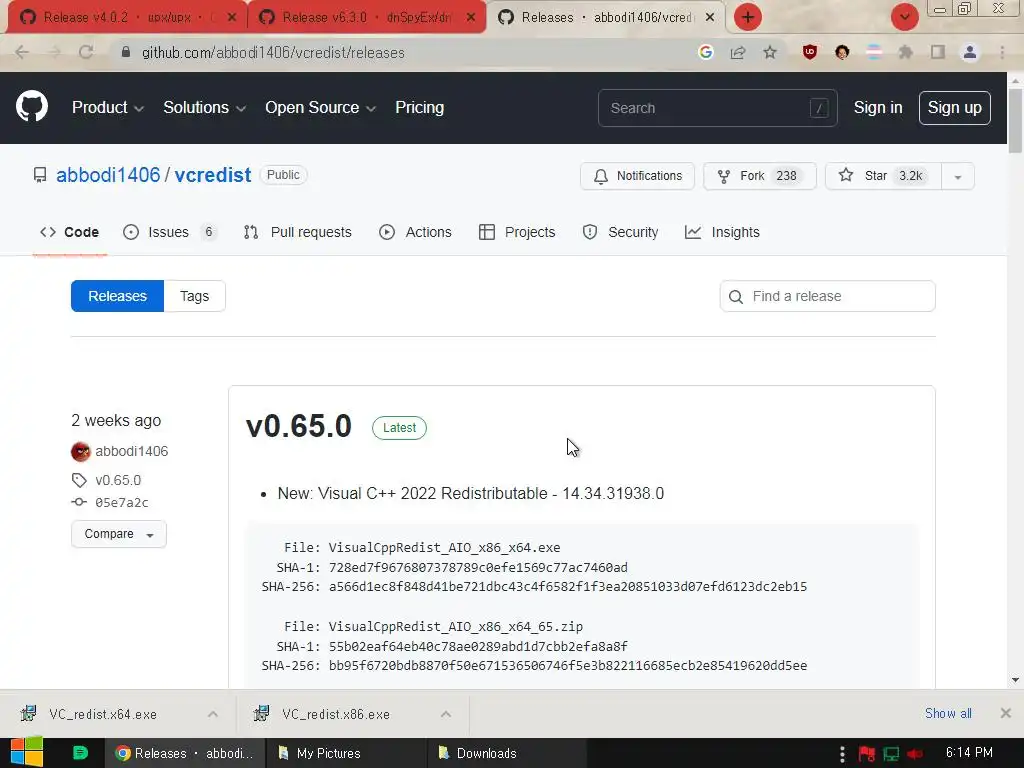Viewport: 1024px width, 768px height.
Task: Click the Find a release search field
Action: [x=827, y=296]
